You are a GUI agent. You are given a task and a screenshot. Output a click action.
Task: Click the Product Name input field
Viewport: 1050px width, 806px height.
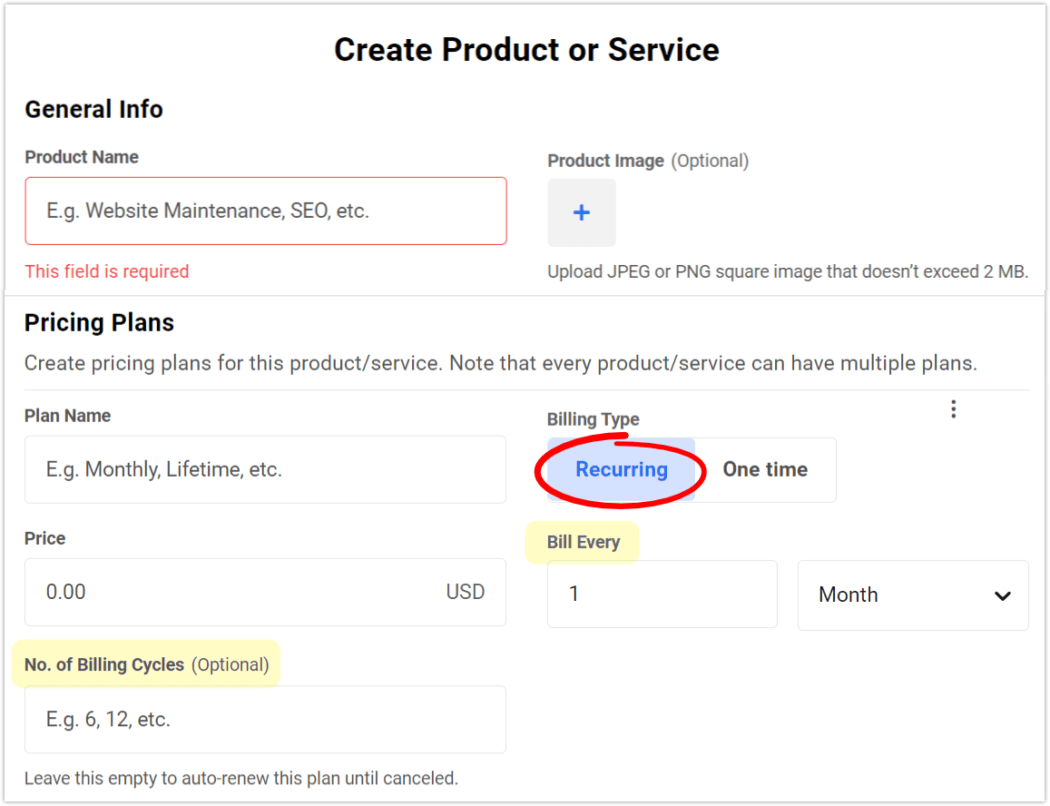point(265,211)
